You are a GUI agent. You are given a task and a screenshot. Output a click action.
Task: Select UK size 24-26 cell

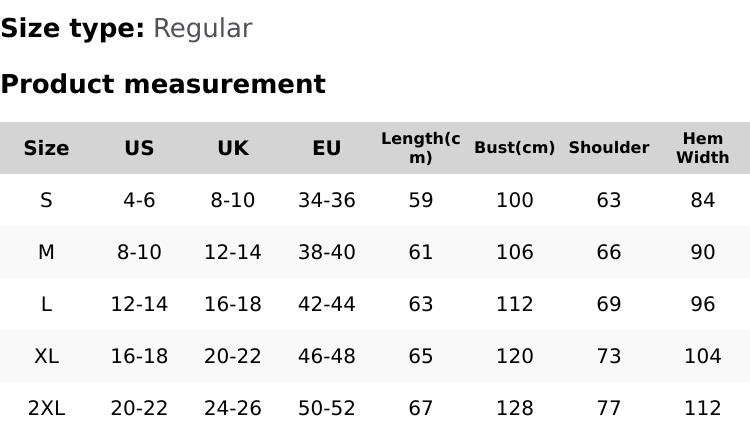point(233,409)
